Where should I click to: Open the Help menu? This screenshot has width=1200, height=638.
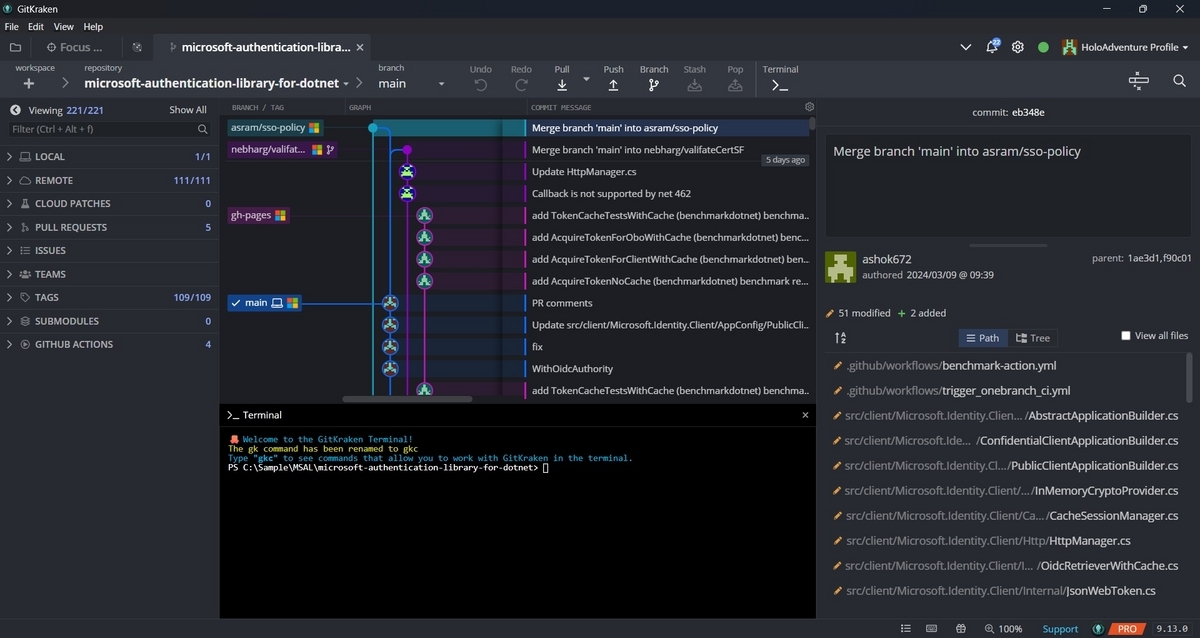[x=93, y=27]
